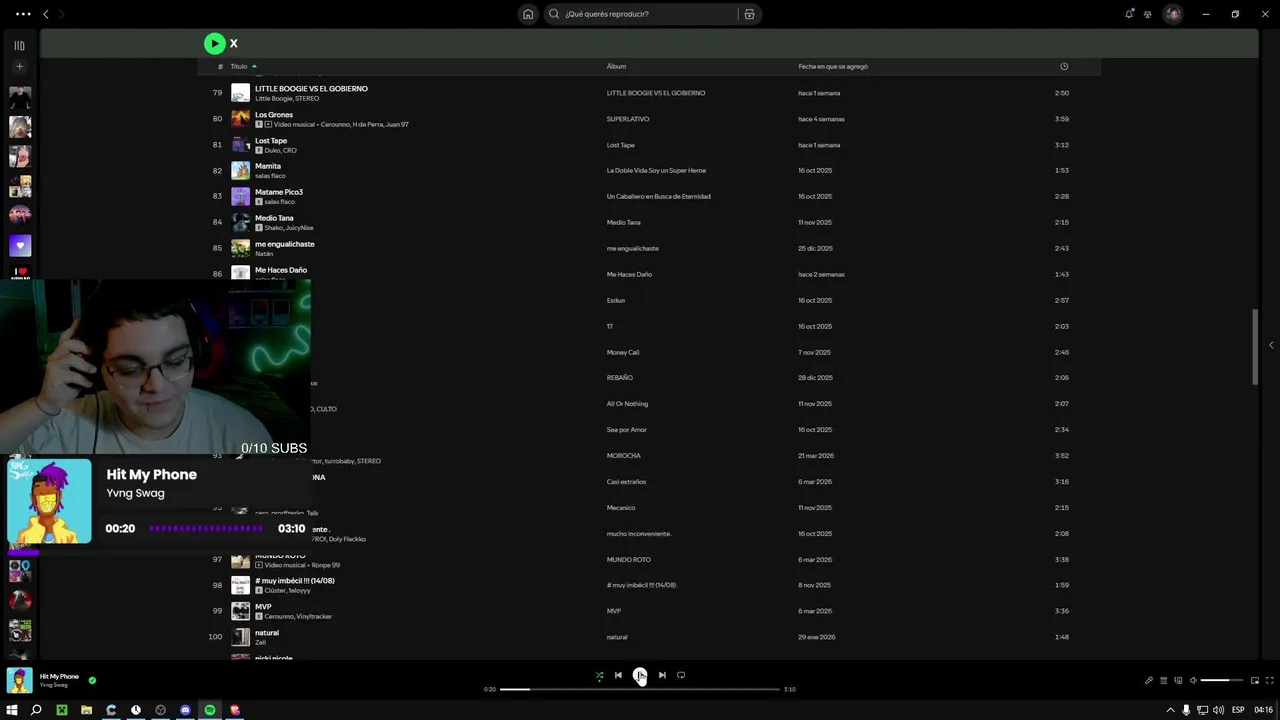Pause playback with the center player button
1280x720 pixels.
click(640, 675)
